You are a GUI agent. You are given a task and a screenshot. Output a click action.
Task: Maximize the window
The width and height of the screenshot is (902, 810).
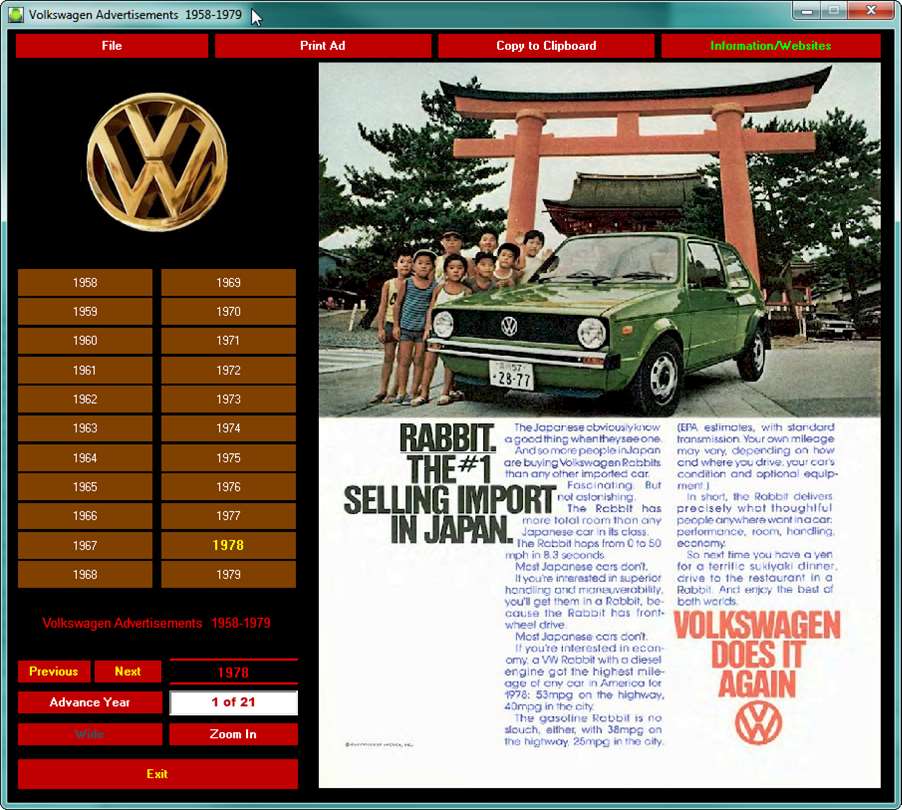[x=834, y=11]
